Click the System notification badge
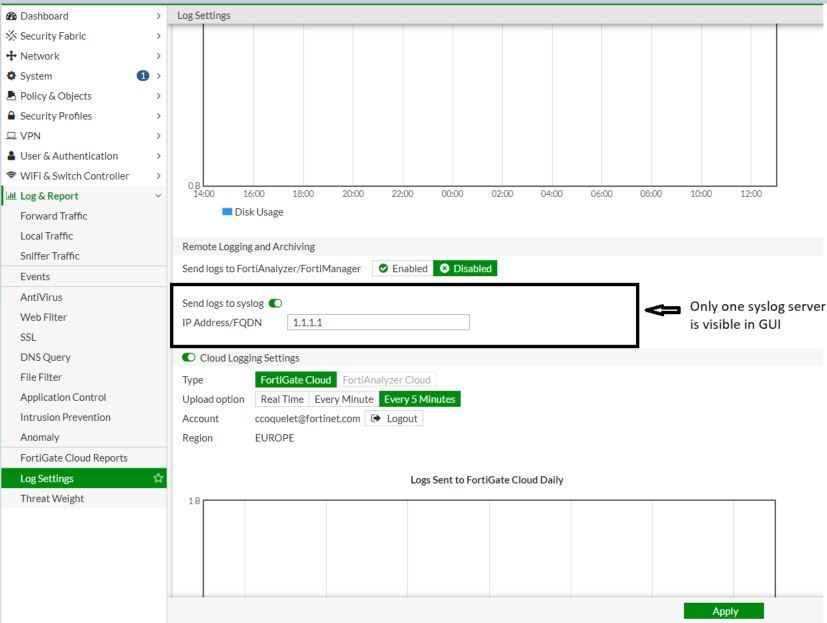The image size is (827, 623). pyautogui.click(x=142, y=76)
